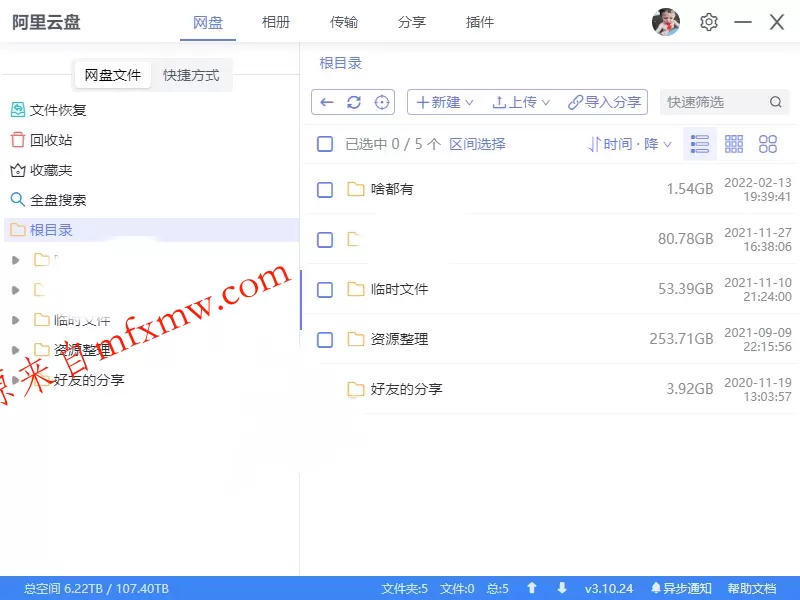Check the 临时文件 folder checkbox

[325, 289]
